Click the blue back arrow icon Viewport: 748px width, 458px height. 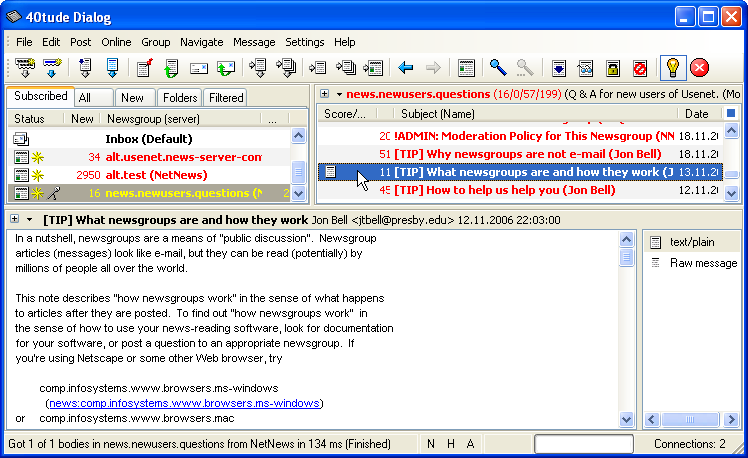click(406, 68)
